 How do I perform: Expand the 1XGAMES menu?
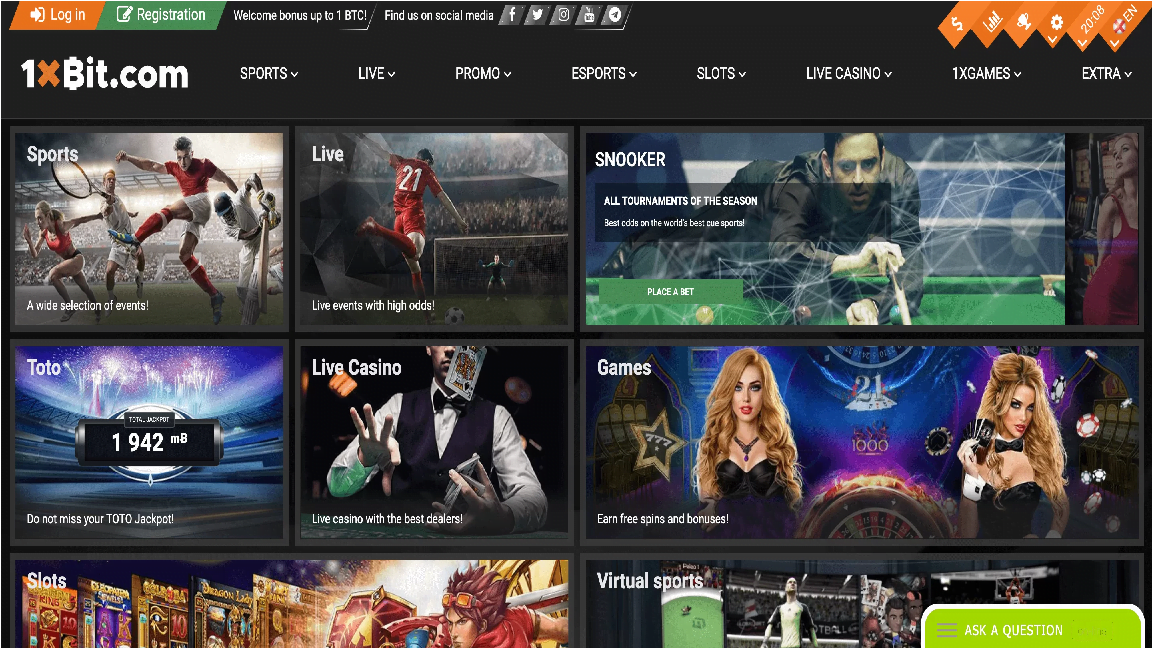[986, 73]
